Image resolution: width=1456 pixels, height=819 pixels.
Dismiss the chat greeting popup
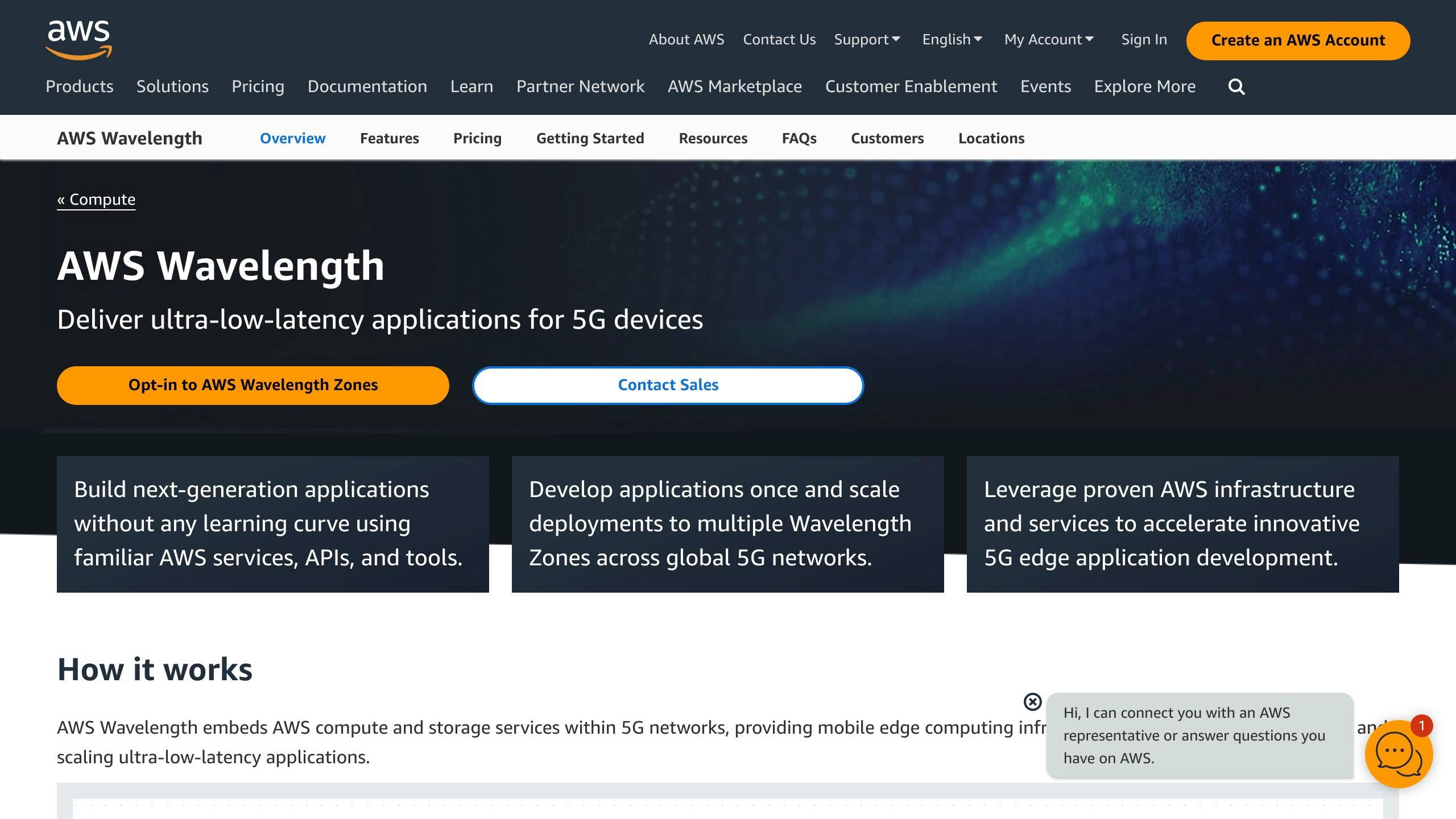[1032, 702]
